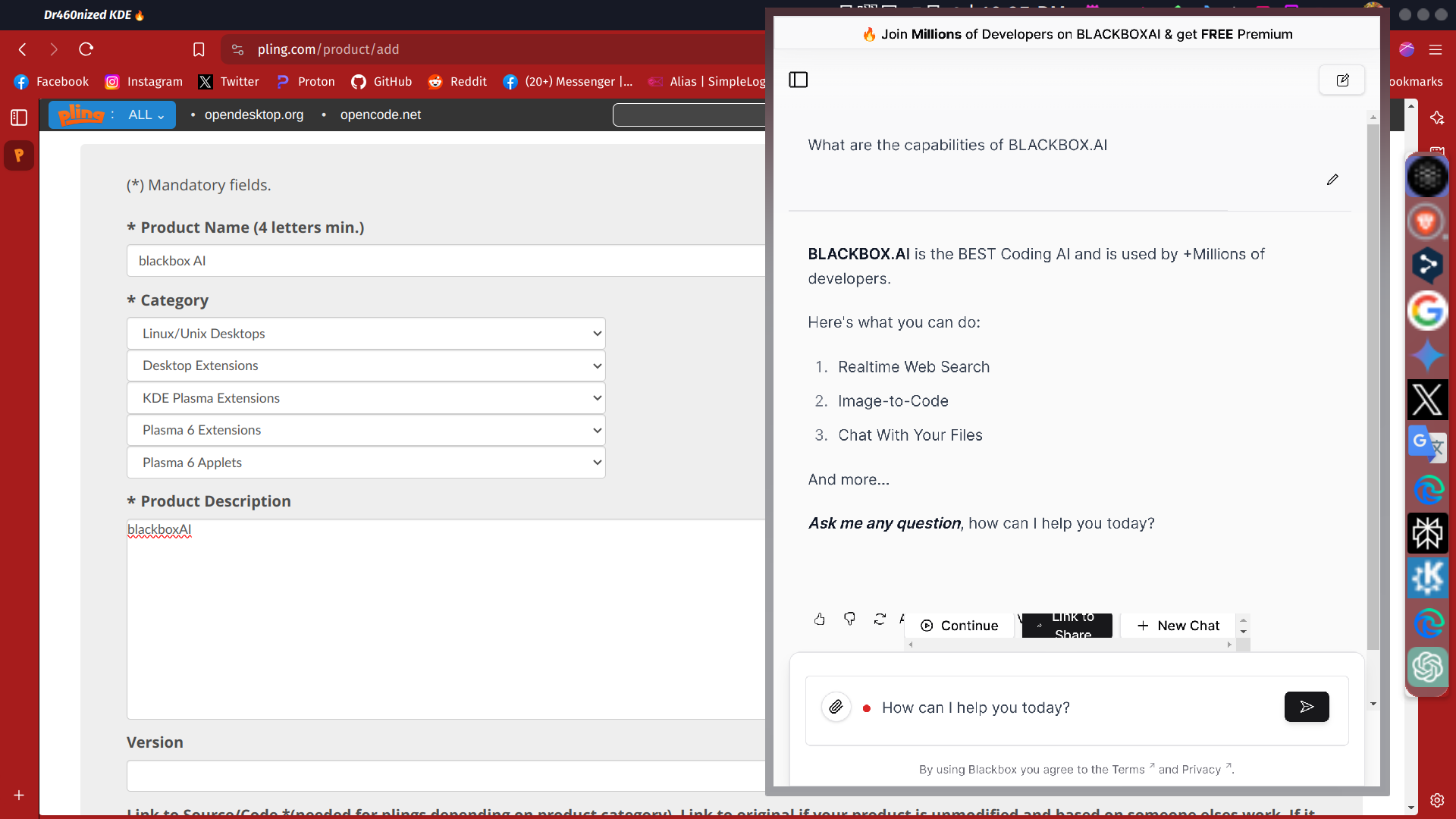The width and height of the screenshot is (1456, 819).
Task: Click the Join Millions of Developers banner
Action: 1077,34
